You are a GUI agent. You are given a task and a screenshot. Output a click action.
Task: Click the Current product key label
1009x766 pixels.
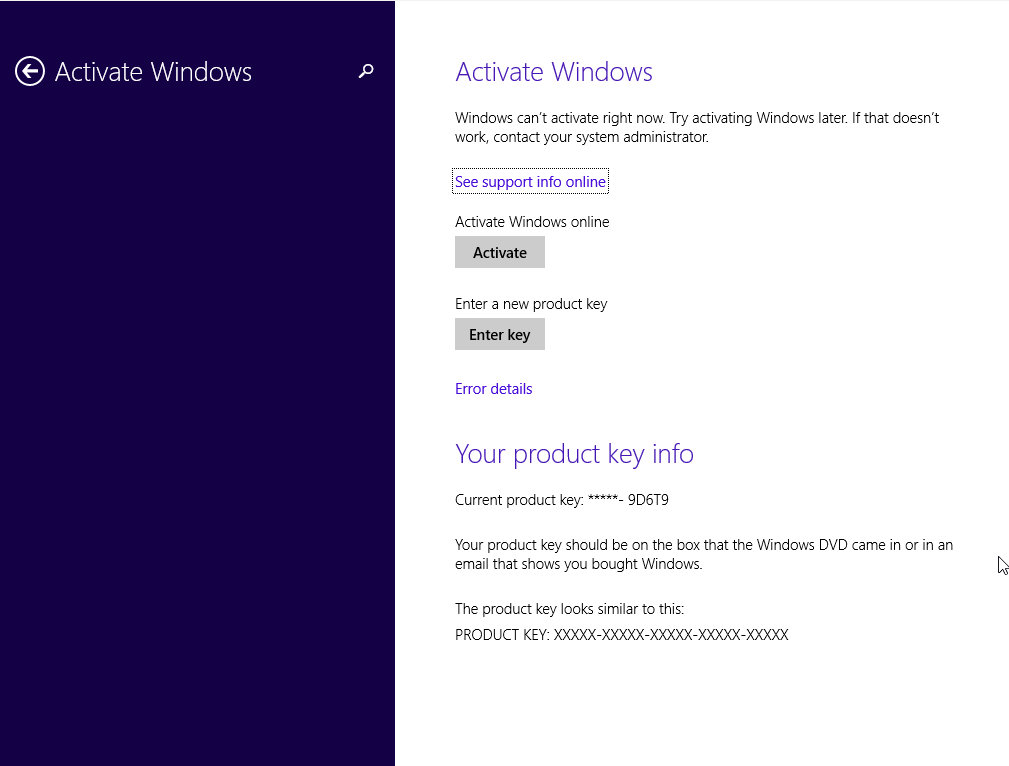coord(518,500)
